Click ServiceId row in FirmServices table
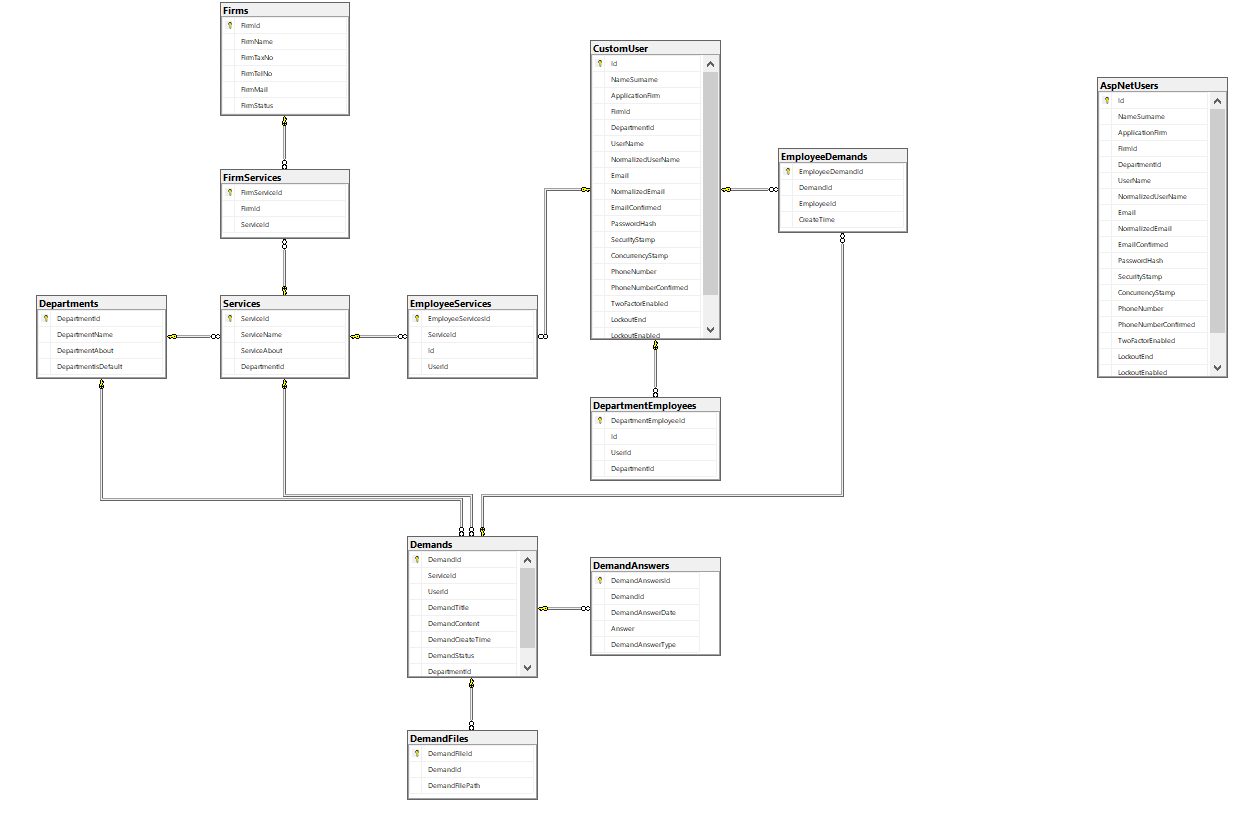 (285, 225)
